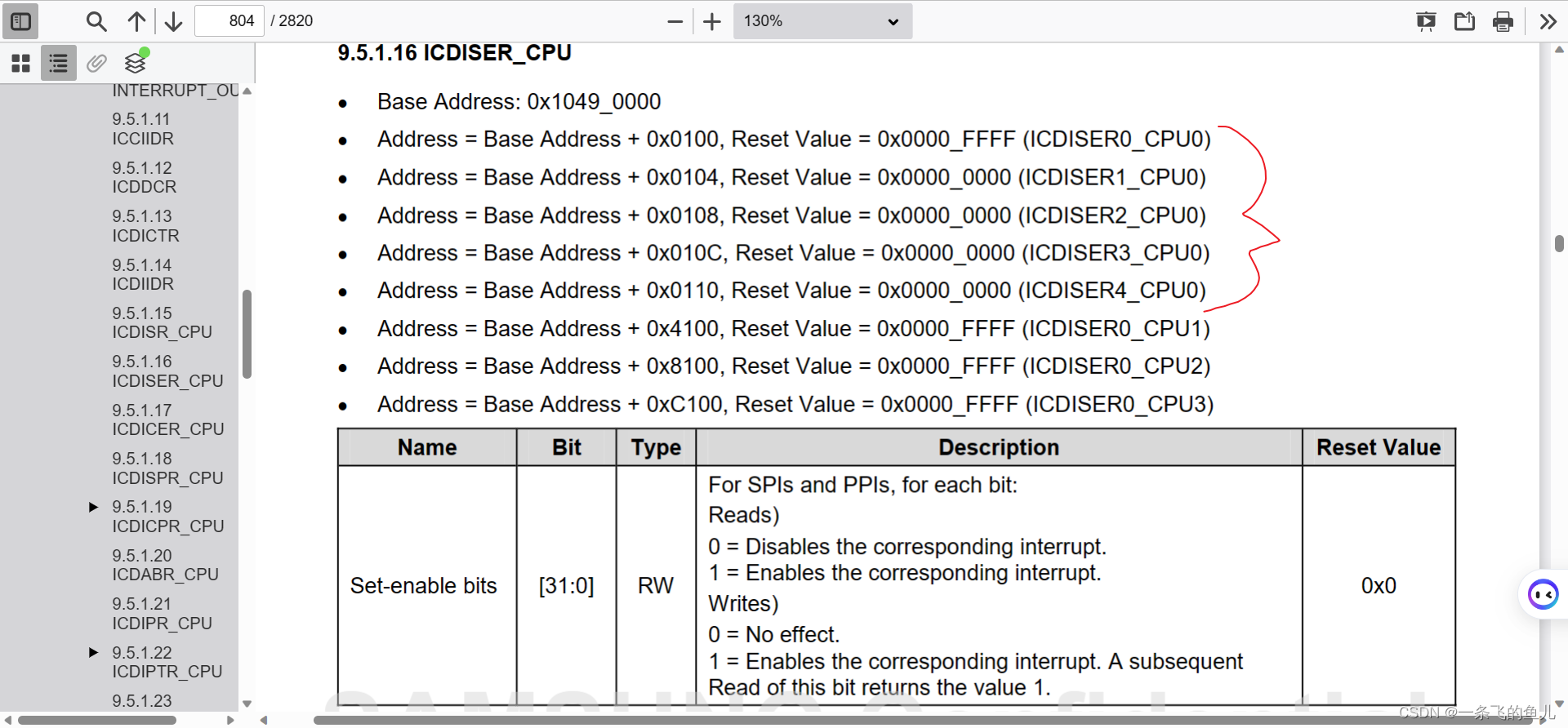Click the ICDISER3_CPU0 address line
Image resolution: width=1568 pixels, height=728 pixels.
tap(793, 253)
